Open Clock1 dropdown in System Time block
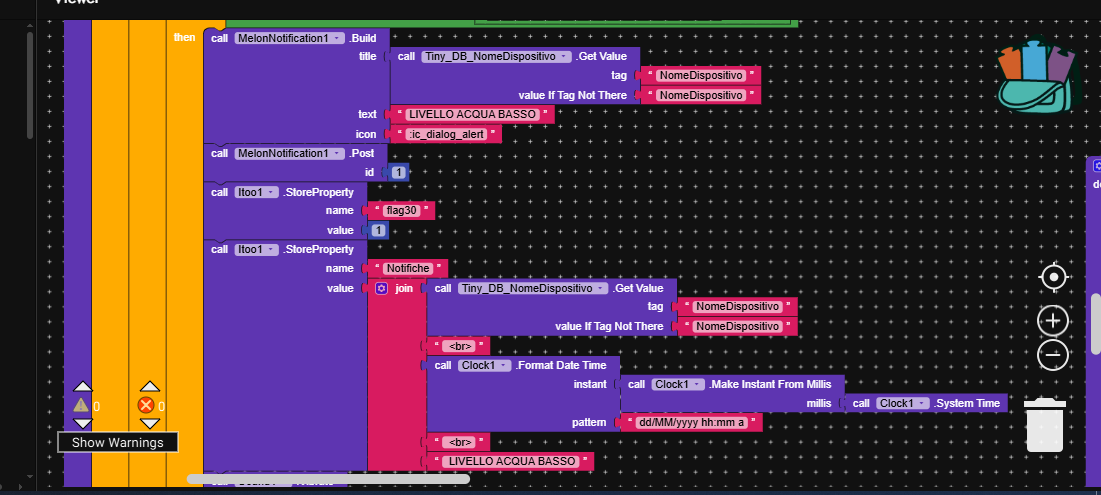The width and height of the screenshot is (1101, 495). click(x=923, y=403)
